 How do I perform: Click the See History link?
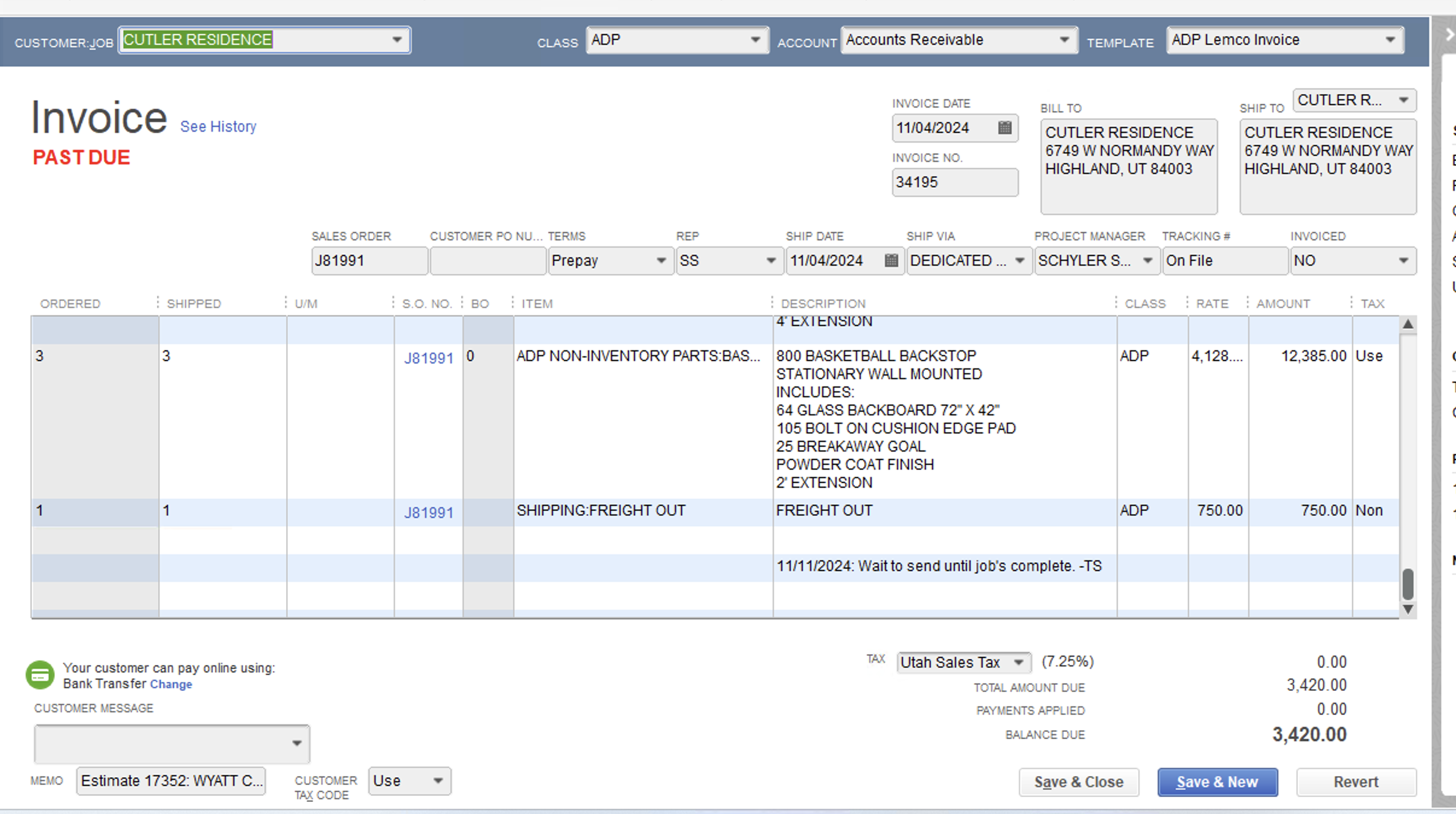218,127
